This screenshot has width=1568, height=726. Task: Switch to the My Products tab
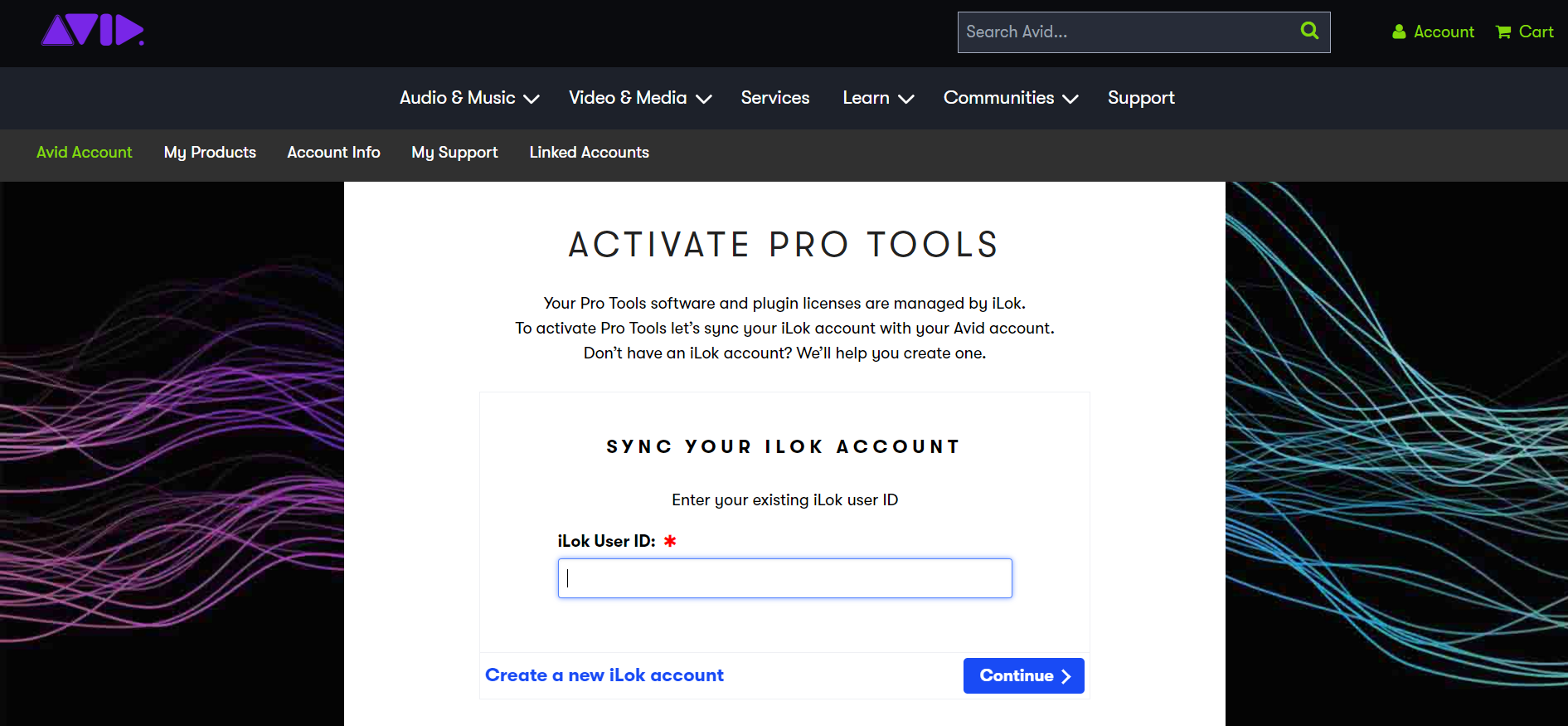210,153
